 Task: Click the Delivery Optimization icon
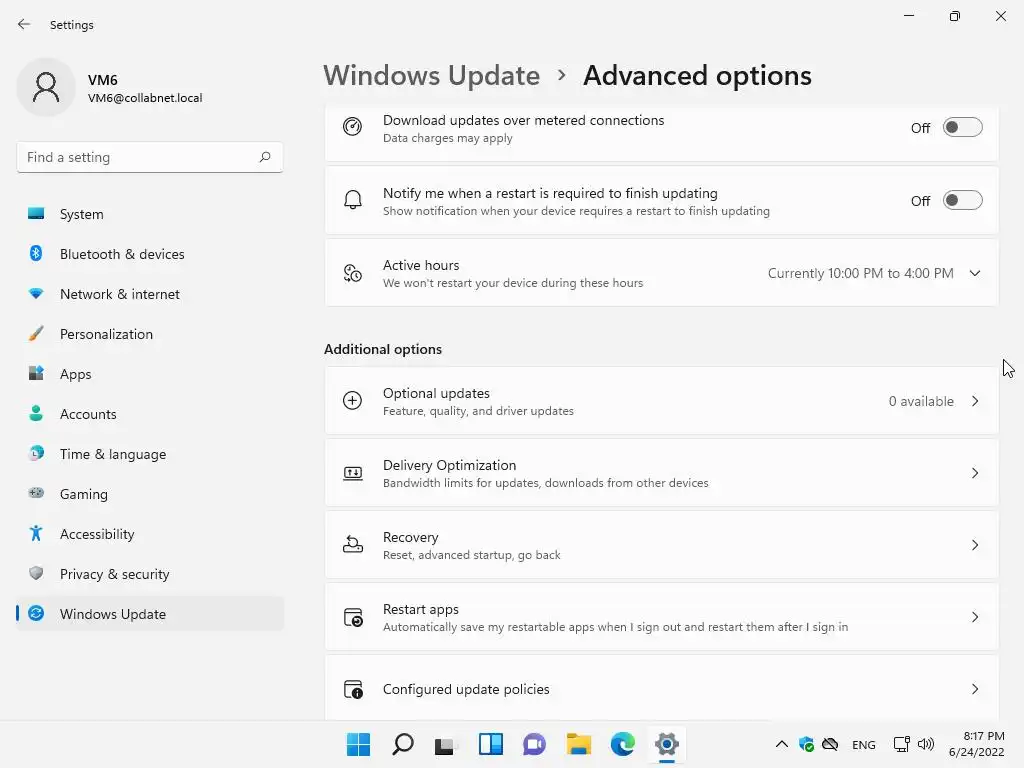tap(353, 473)
